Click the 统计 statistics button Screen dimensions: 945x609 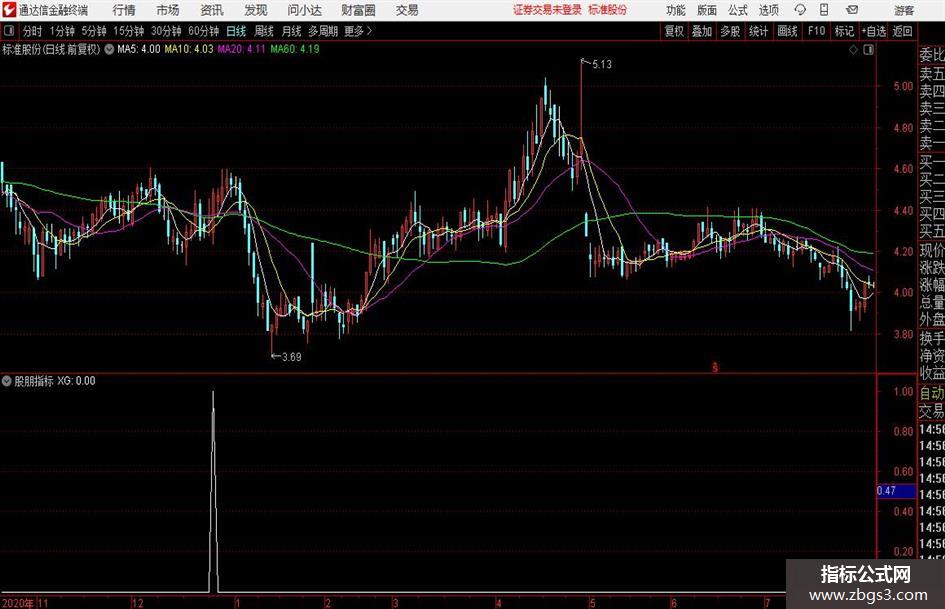tap(759, 31)
